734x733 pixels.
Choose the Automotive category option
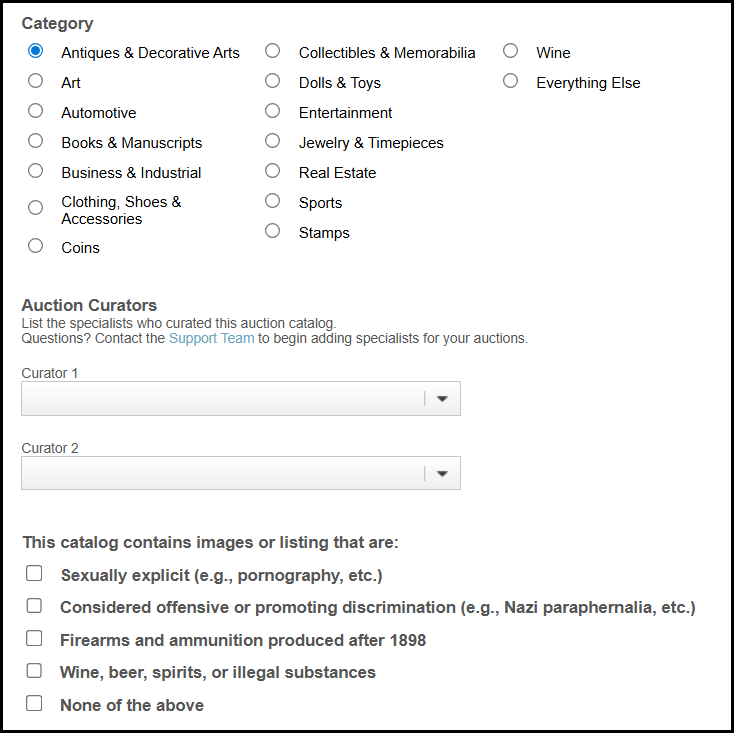pos(36,111)
